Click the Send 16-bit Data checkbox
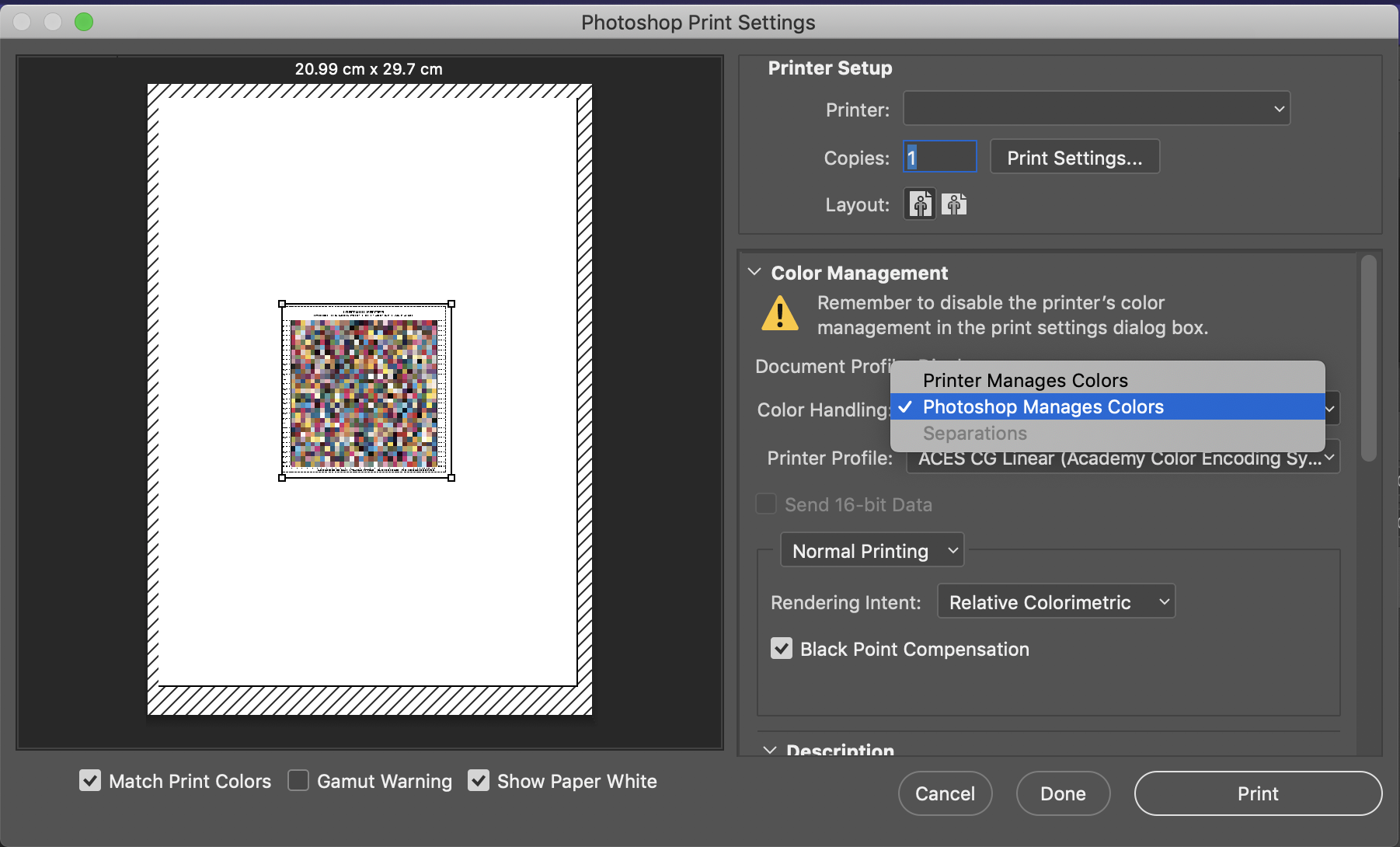The width and height of the screenshot is (1400, 847). point(766,504)
